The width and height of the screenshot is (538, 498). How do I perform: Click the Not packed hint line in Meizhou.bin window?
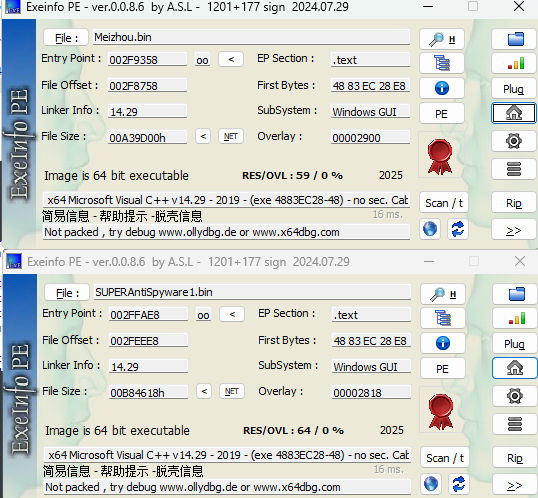(x=226, y=232)
